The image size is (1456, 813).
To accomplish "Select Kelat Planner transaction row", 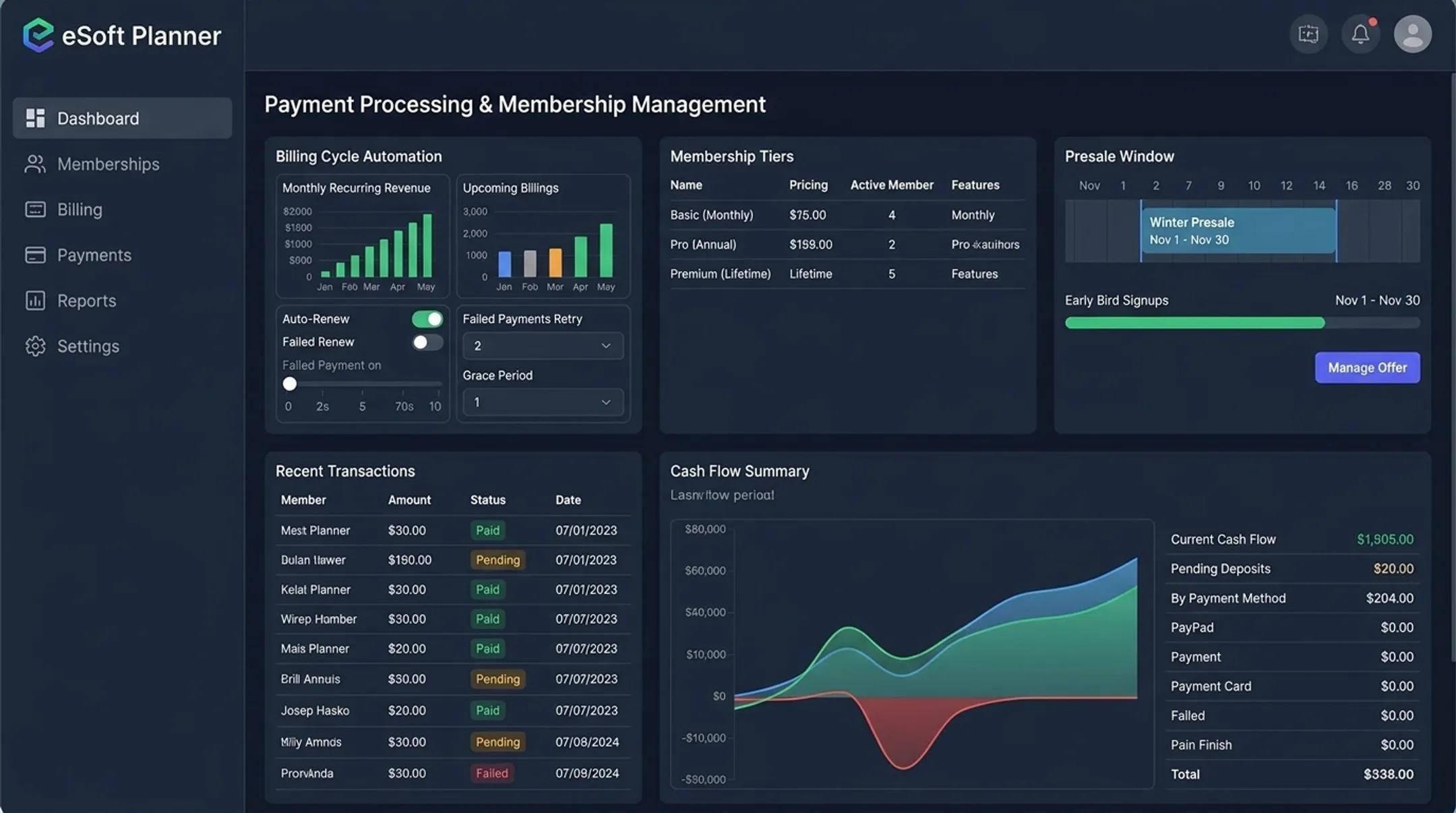I will click(x=453, y=589).
